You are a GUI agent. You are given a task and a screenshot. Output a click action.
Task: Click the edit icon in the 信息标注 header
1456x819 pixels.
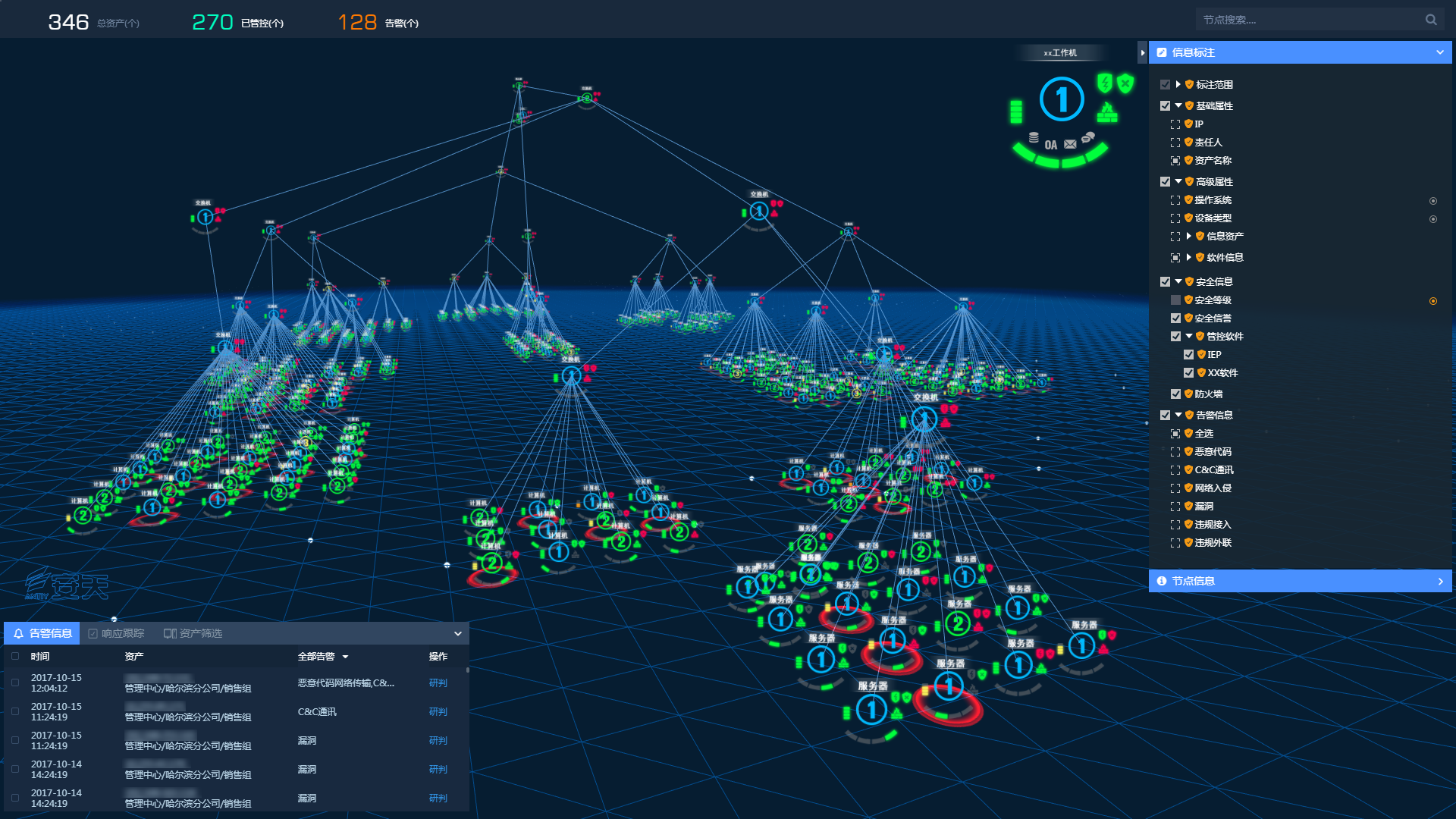[x=1162, y=52]
